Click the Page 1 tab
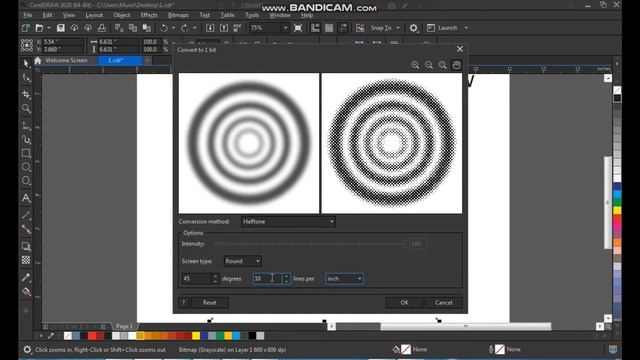The image size is (640, 360). [124, 326]
